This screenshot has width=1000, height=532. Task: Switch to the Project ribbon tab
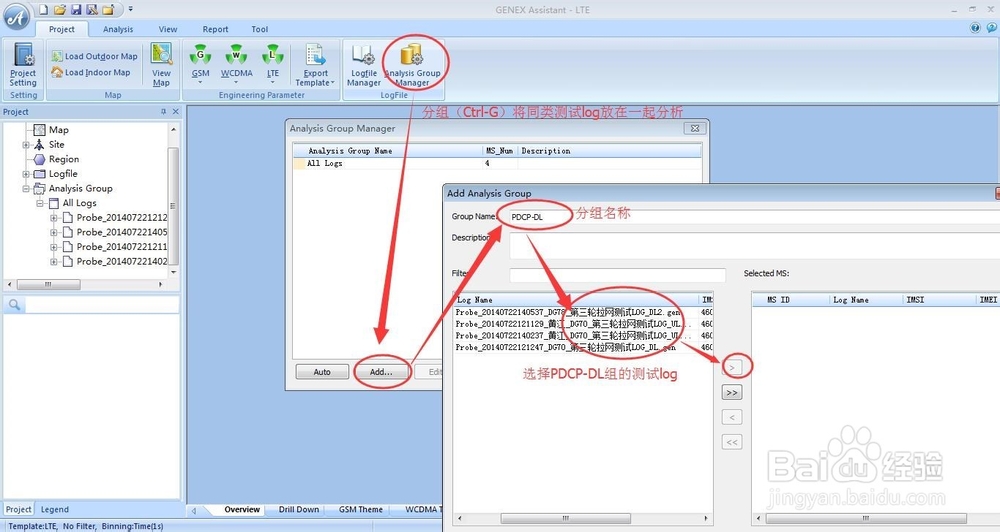click(62, 29)
